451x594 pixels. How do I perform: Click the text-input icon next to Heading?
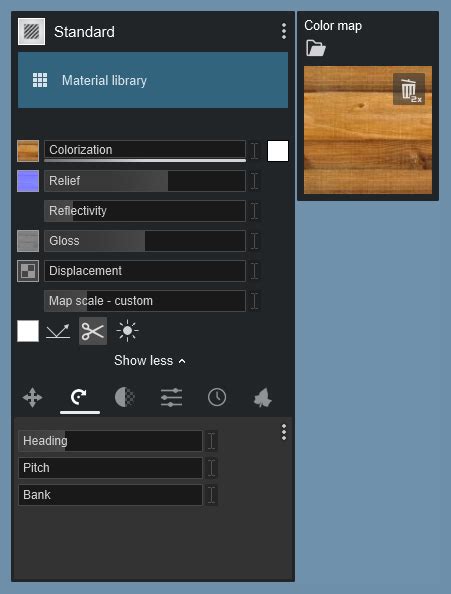coord(212,441)
